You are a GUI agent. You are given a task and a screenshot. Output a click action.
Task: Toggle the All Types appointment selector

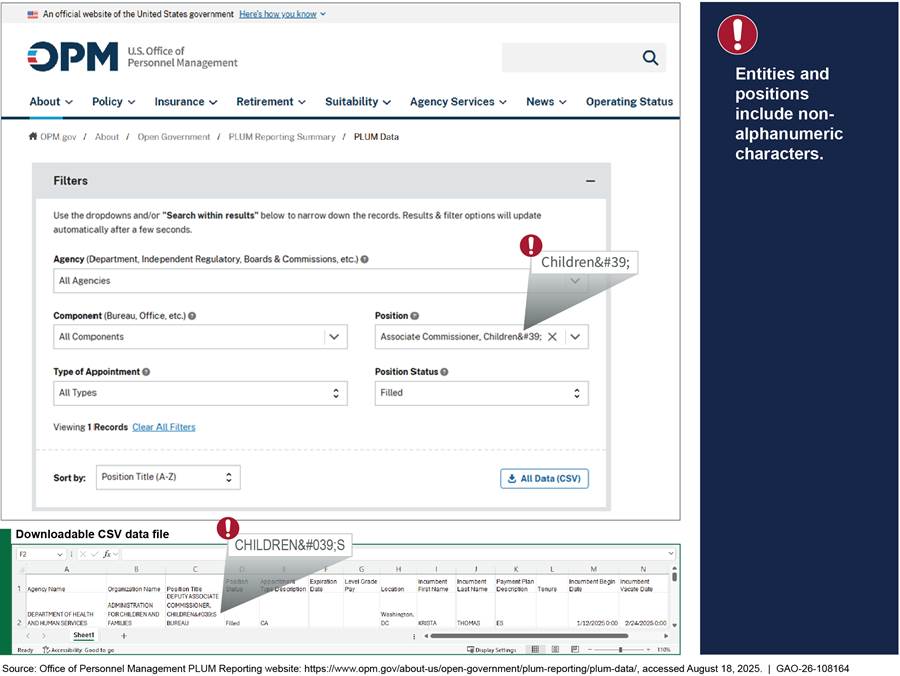(x=337, y=393)
